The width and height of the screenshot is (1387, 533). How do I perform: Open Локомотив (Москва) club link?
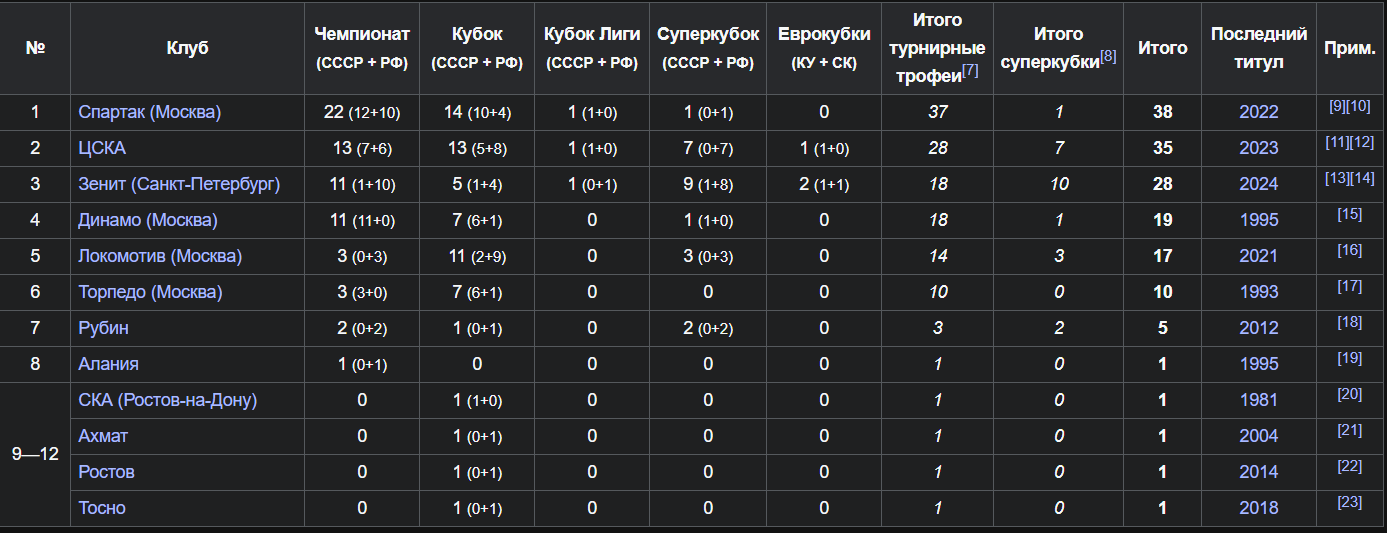(x=160, y=256)
